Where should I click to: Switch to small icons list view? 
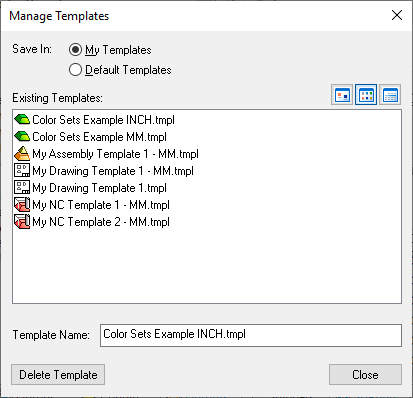(366, 95)
